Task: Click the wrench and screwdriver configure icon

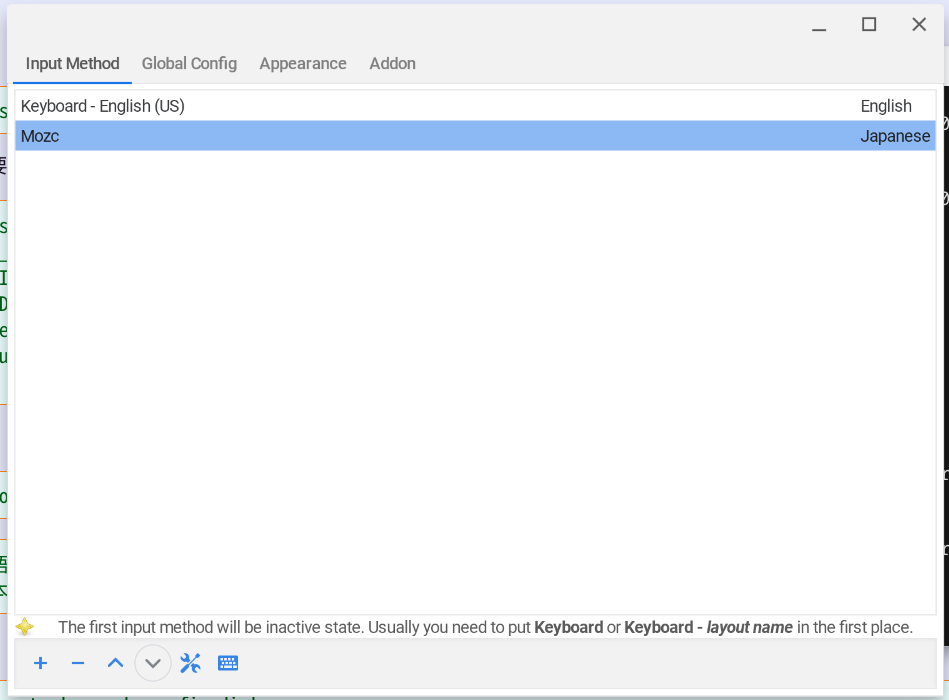Action: (190, 662)
